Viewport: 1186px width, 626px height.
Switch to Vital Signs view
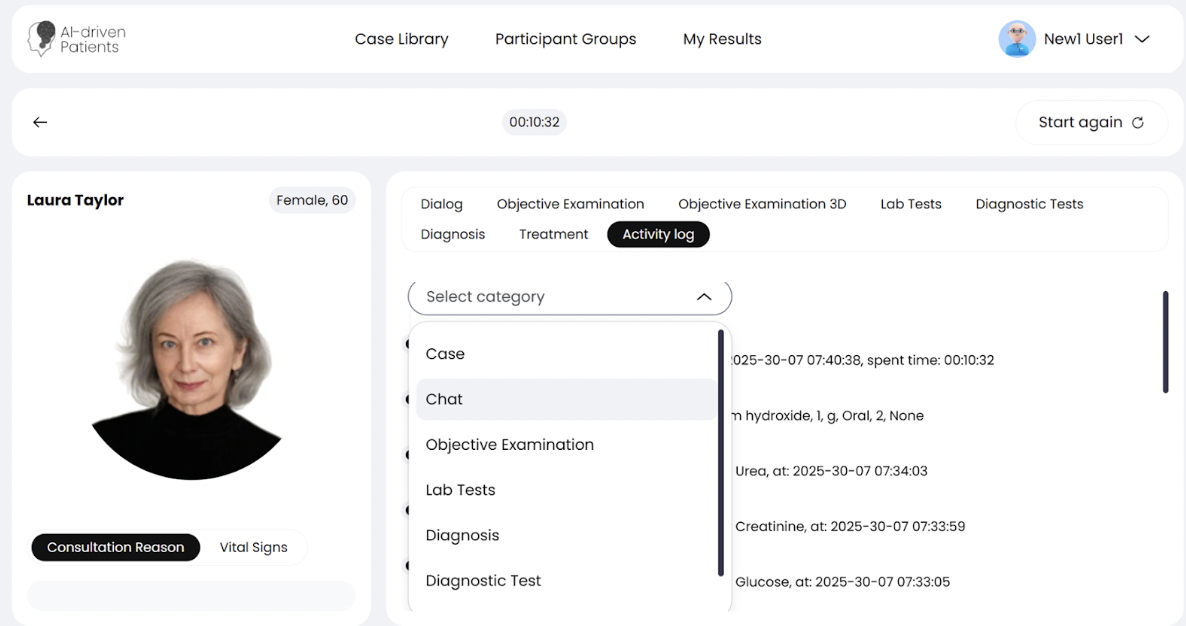click(x=253, y=547)
